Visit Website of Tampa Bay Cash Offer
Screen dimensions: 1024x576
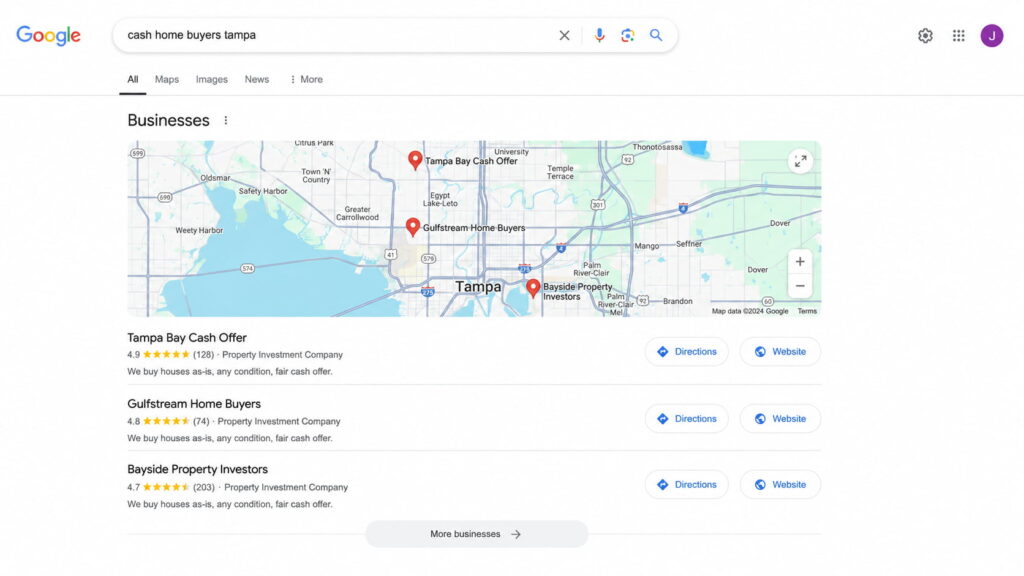780,351
